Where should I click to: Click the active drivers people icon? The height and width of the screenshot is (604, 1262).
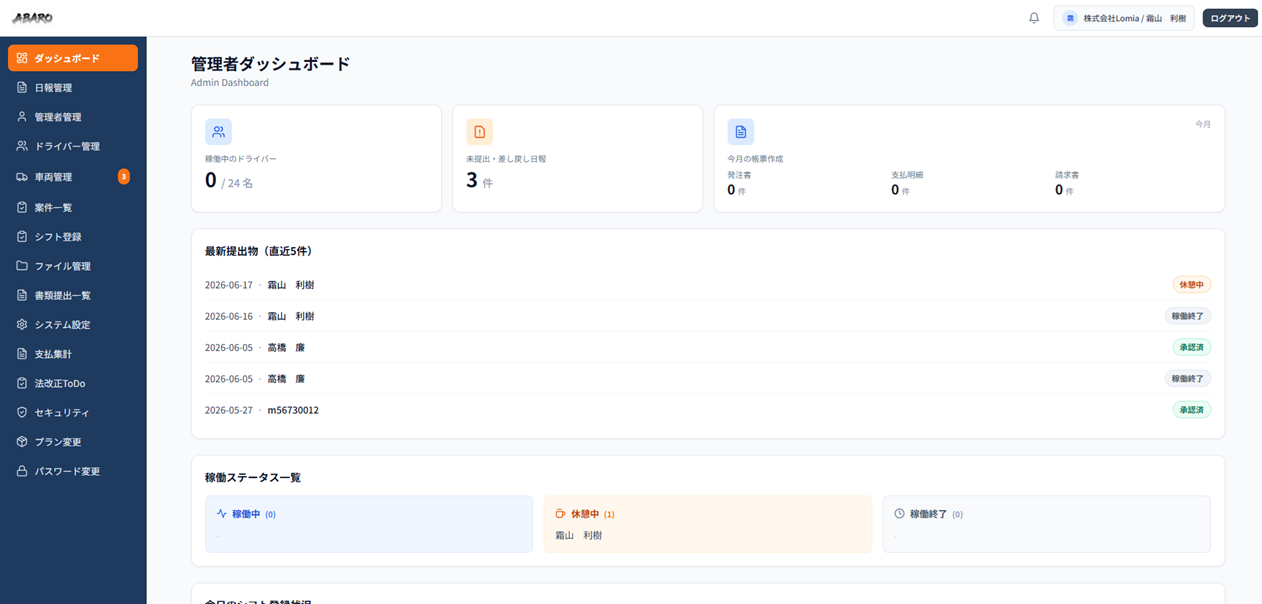219,132
